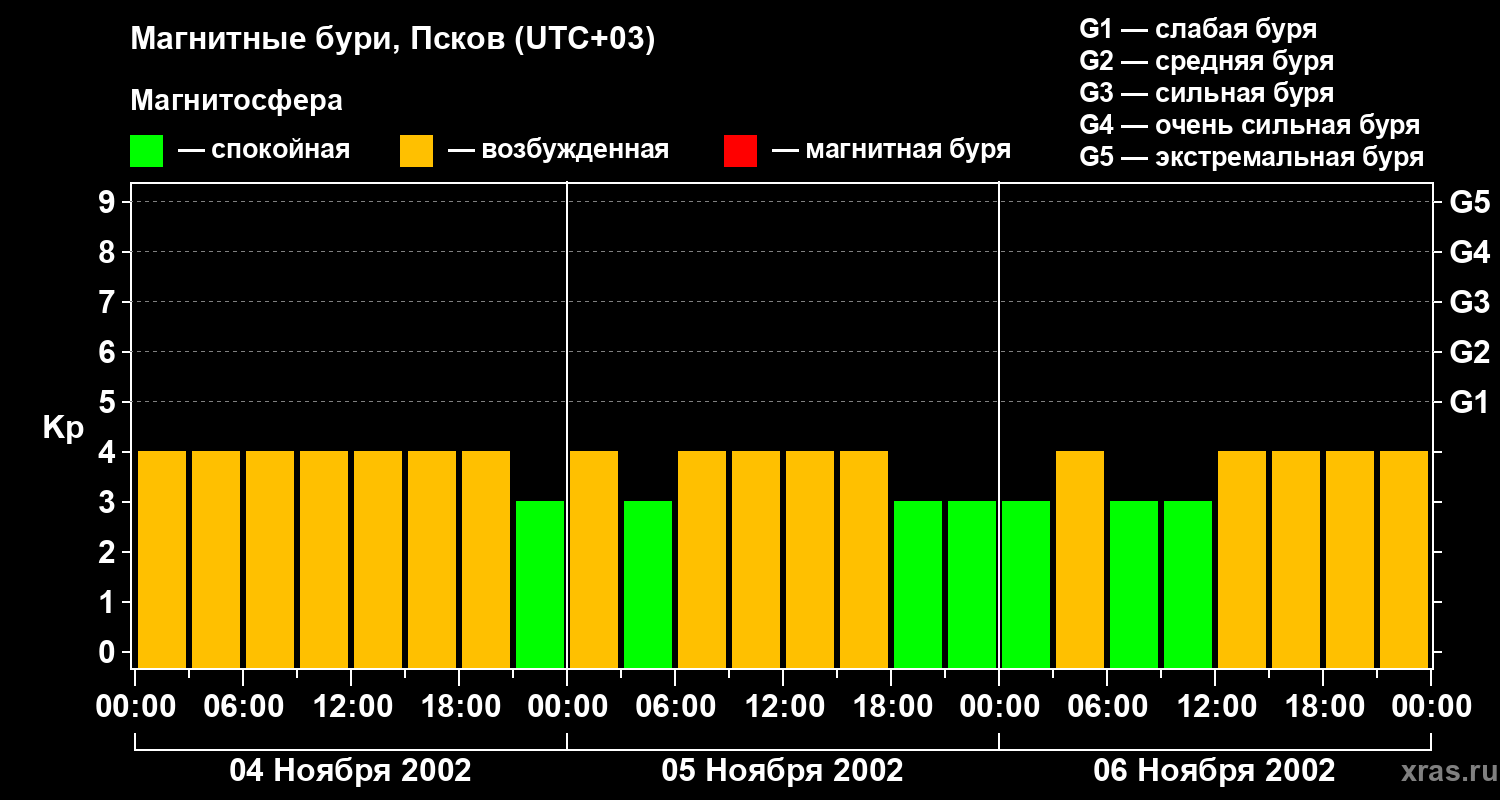Click the 03:00–06:00 orange bar on 06 Ноября
The height and width of the screenshot is (800, 1500).
1080,559
